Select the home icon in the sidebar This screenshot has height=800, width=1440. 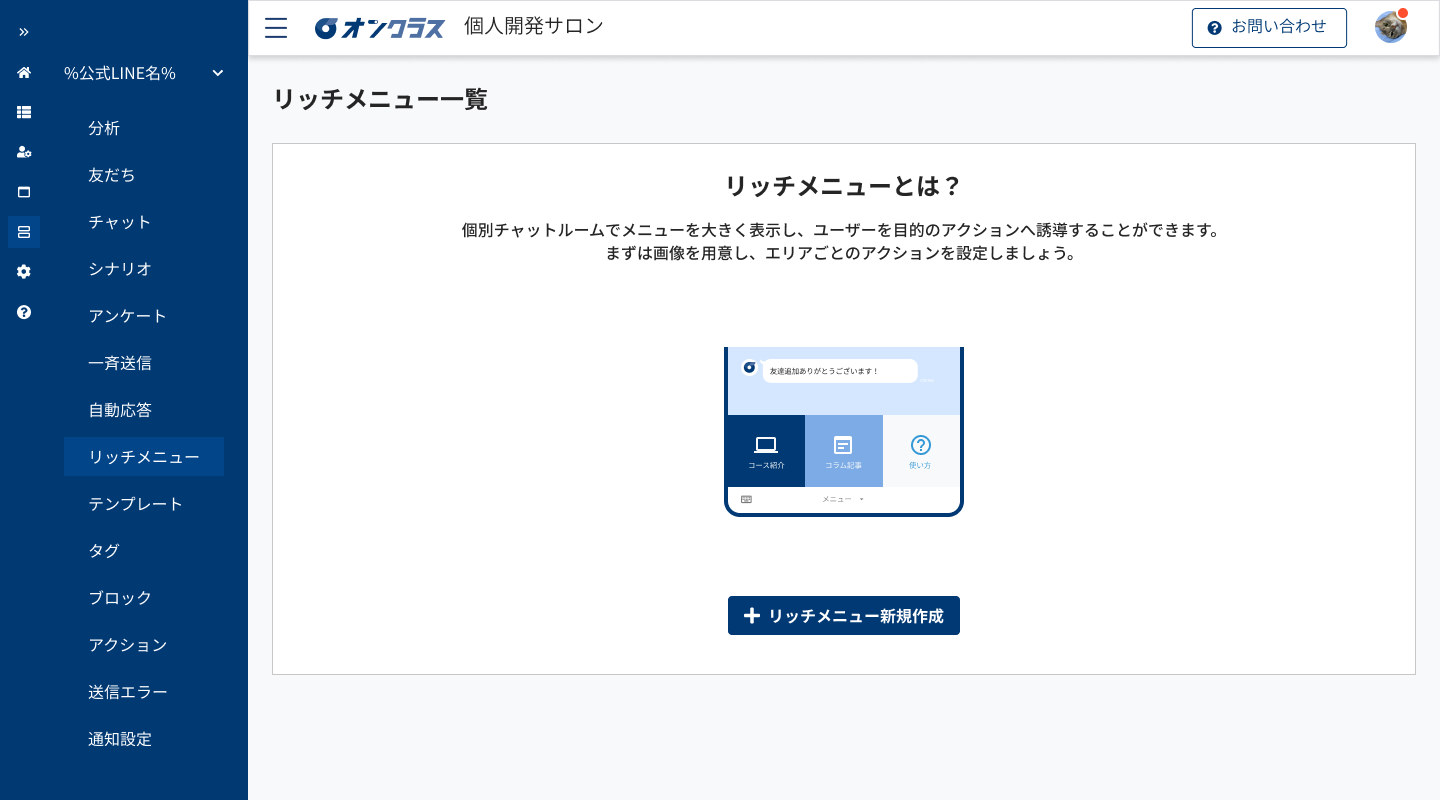[x=23, y=72]
